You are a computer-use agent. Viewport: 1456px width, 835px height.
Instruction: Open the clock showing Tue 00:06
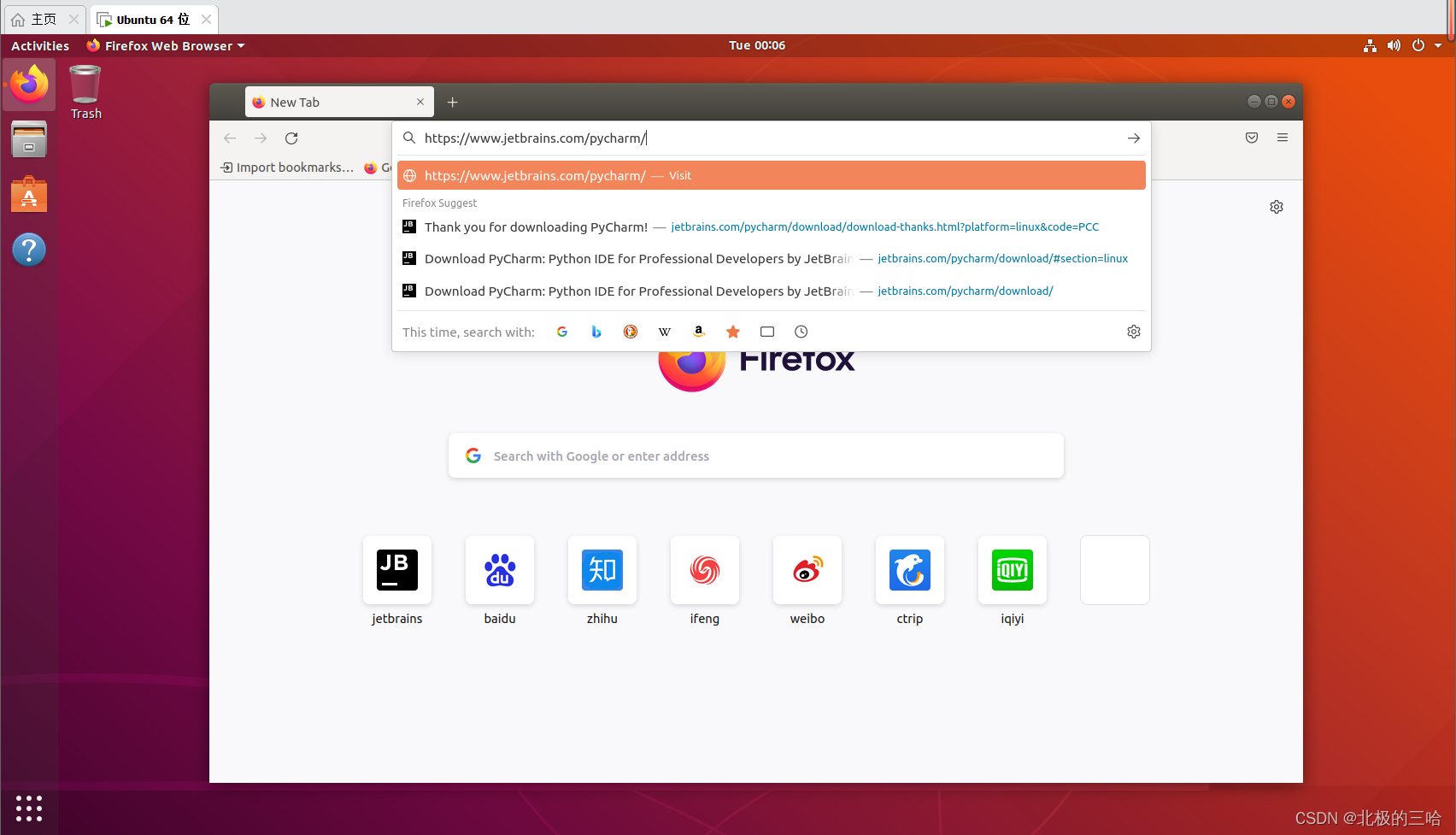pyautogui.click(x=757, y=45)
